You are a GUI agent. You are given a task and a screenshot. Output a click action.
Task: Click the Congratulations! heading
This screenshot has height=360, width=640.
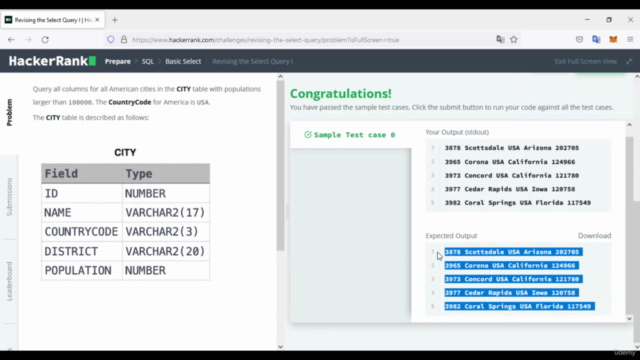click(340, 93)
